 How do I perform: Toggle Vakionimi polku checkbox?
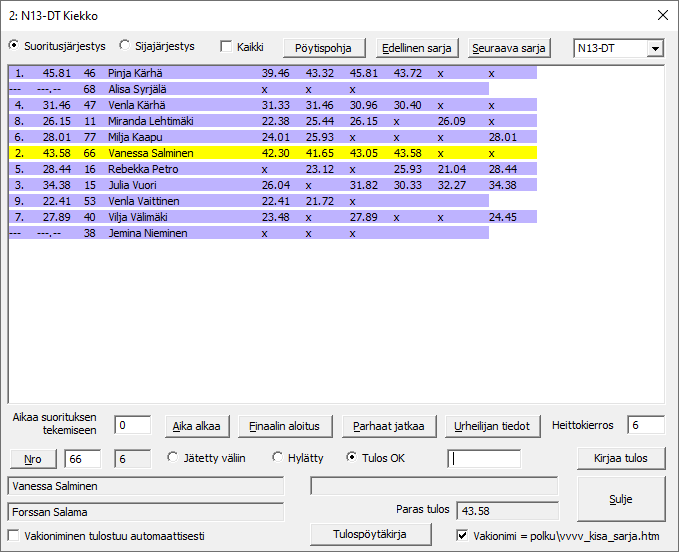(462, 535)
